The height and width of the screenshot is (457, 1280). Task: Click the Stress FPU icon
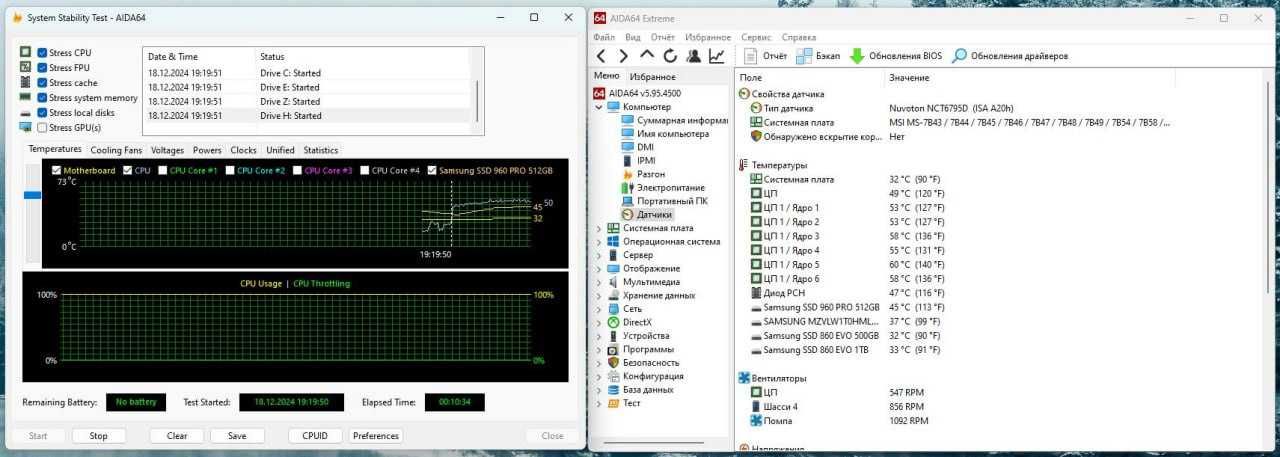25,67
